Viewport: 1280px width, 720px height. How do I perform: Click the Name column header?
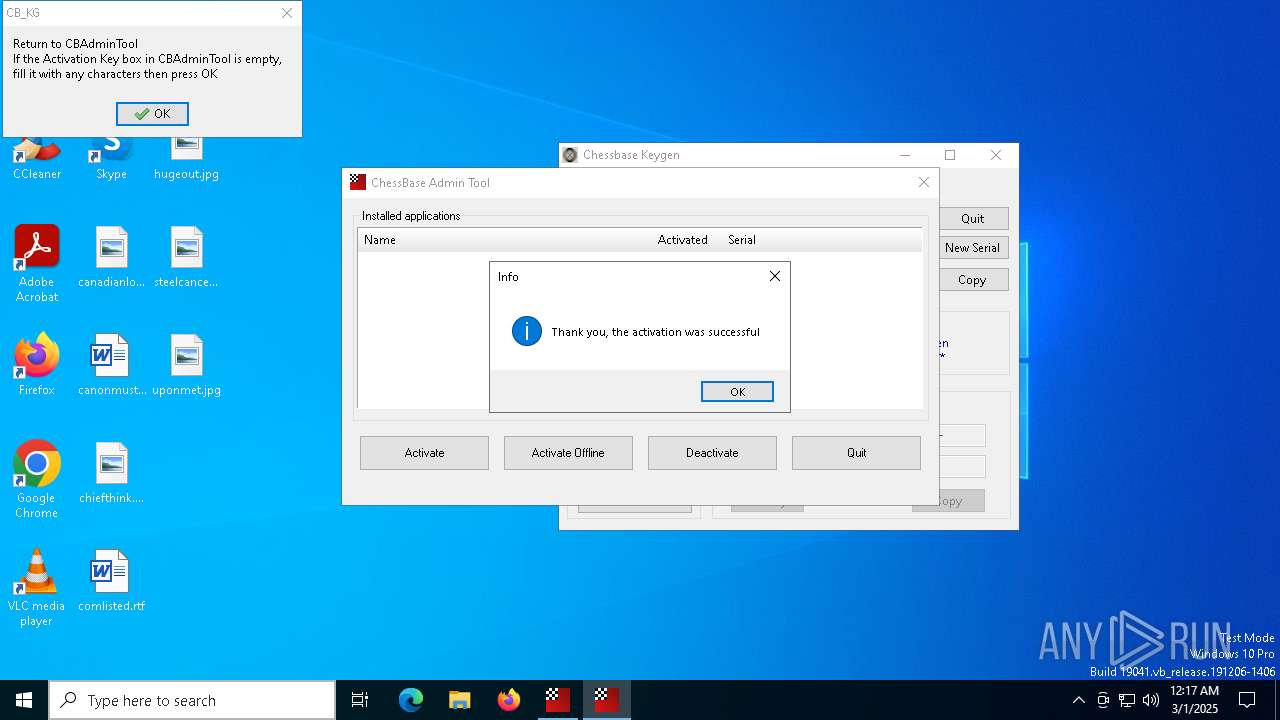coord(380,240)
